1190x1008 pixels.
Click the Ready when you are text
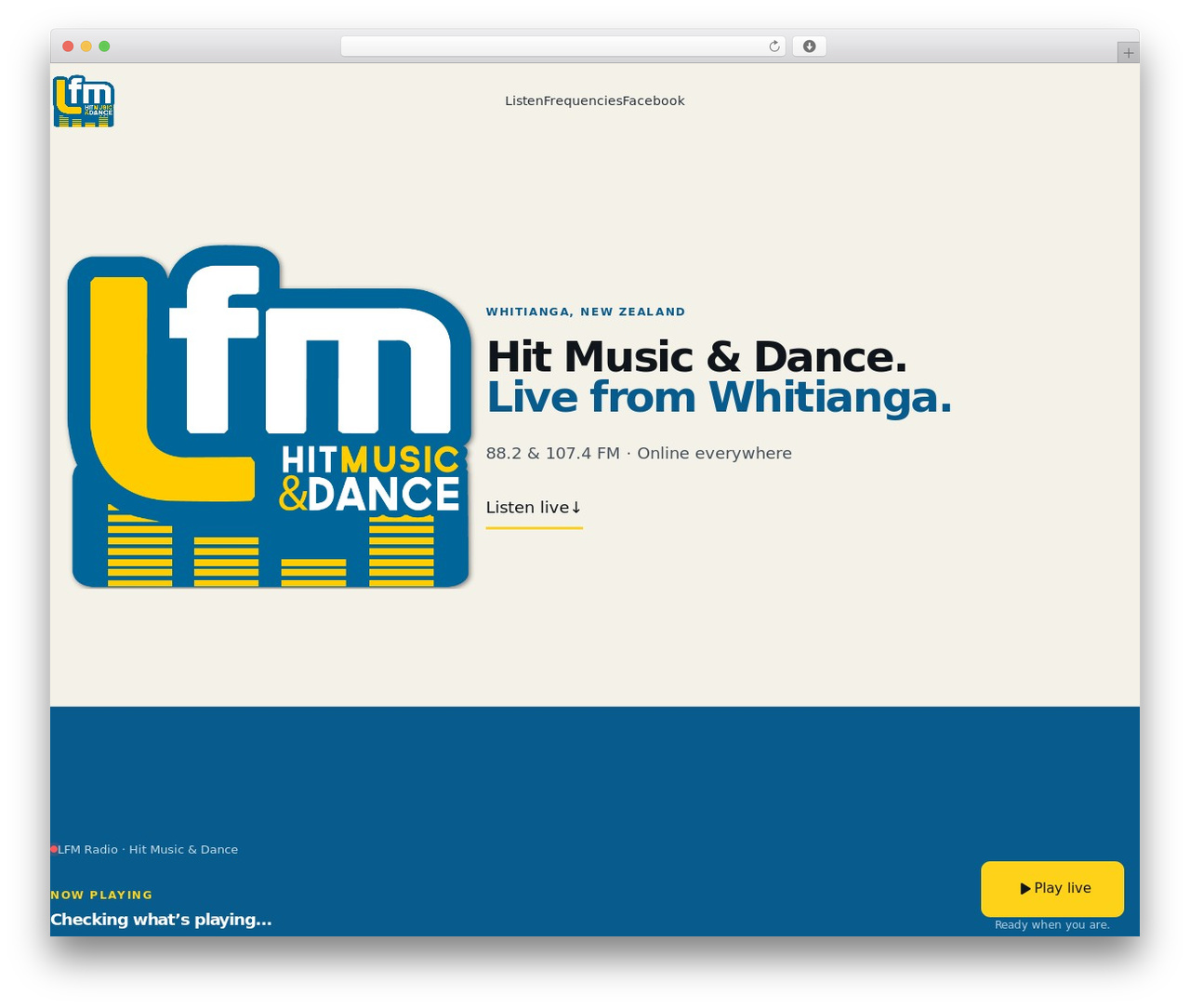point(1052,925)
